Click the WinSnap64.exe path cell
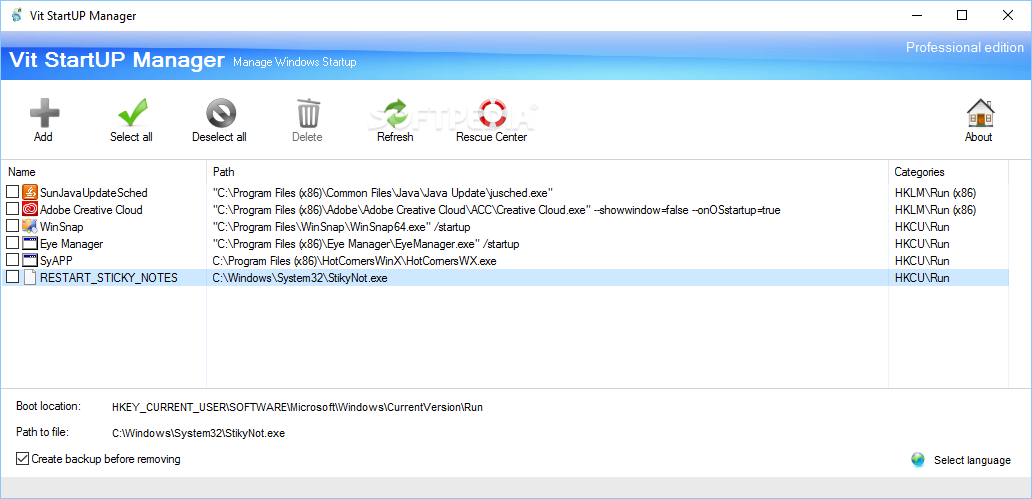1032x499 pixels. [x=341, y=227]
